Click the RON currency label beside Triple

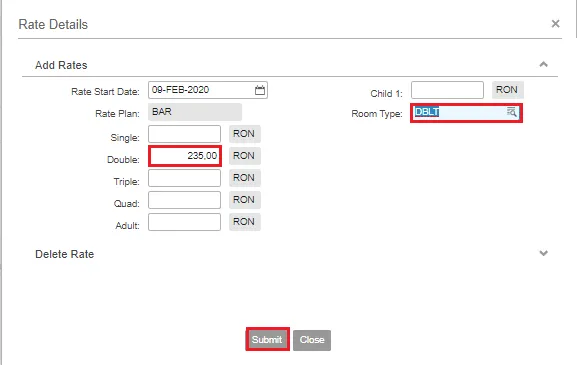(244, 178)
